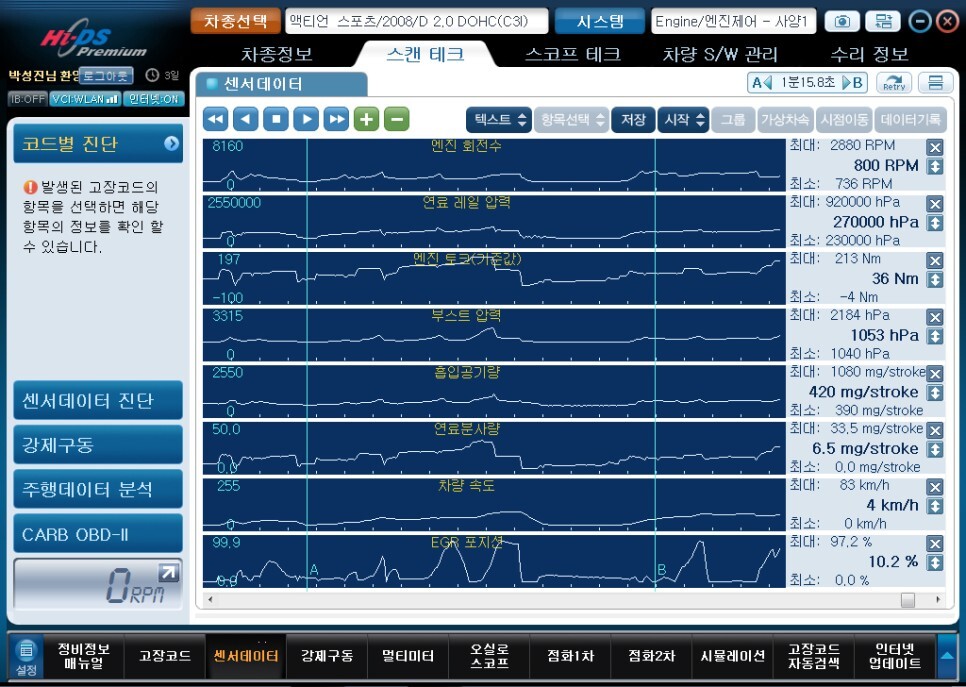Image resolution: width=966 pixels, height=687 pixels.
Task: Remove the 부스트 압력 graph row
Action: 935,317
